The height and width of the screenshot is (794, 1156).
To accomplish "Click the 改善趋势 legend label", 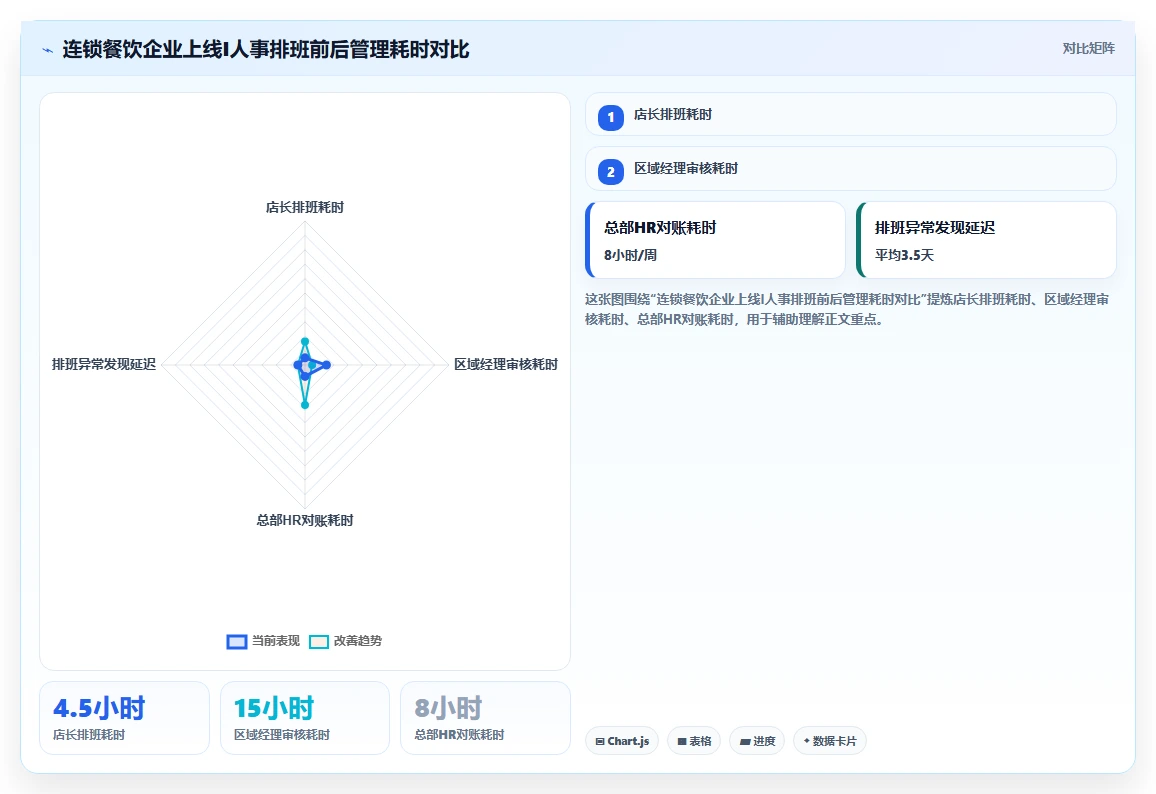I will pyautogui.click(x=358, y=641).
